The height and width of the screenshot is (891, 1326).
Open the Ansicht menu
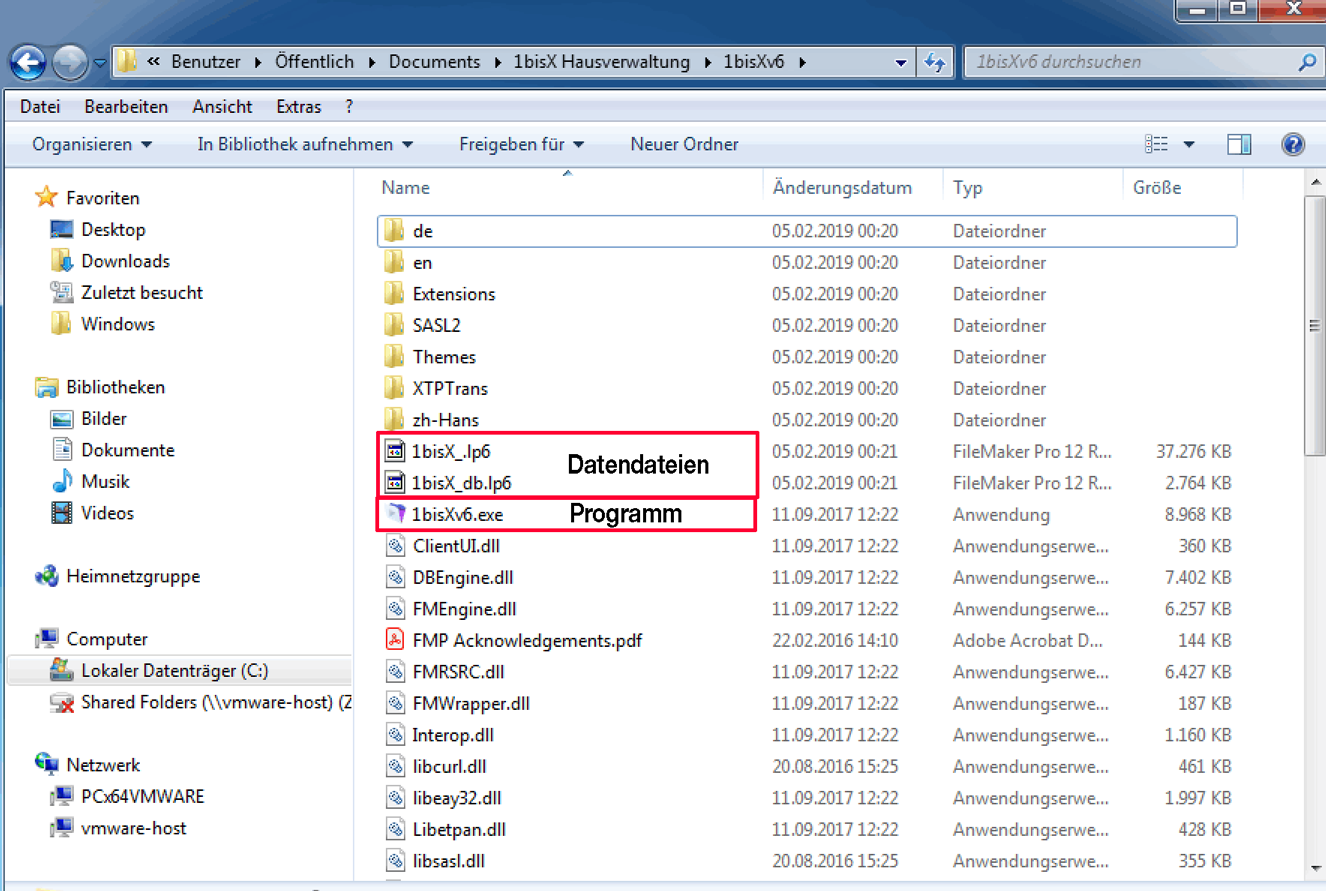coord(222,107)
